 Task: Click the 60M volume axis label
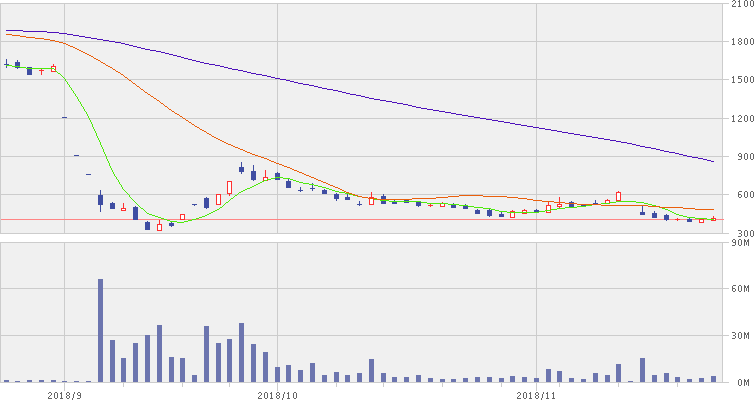[x=742, y=290]
